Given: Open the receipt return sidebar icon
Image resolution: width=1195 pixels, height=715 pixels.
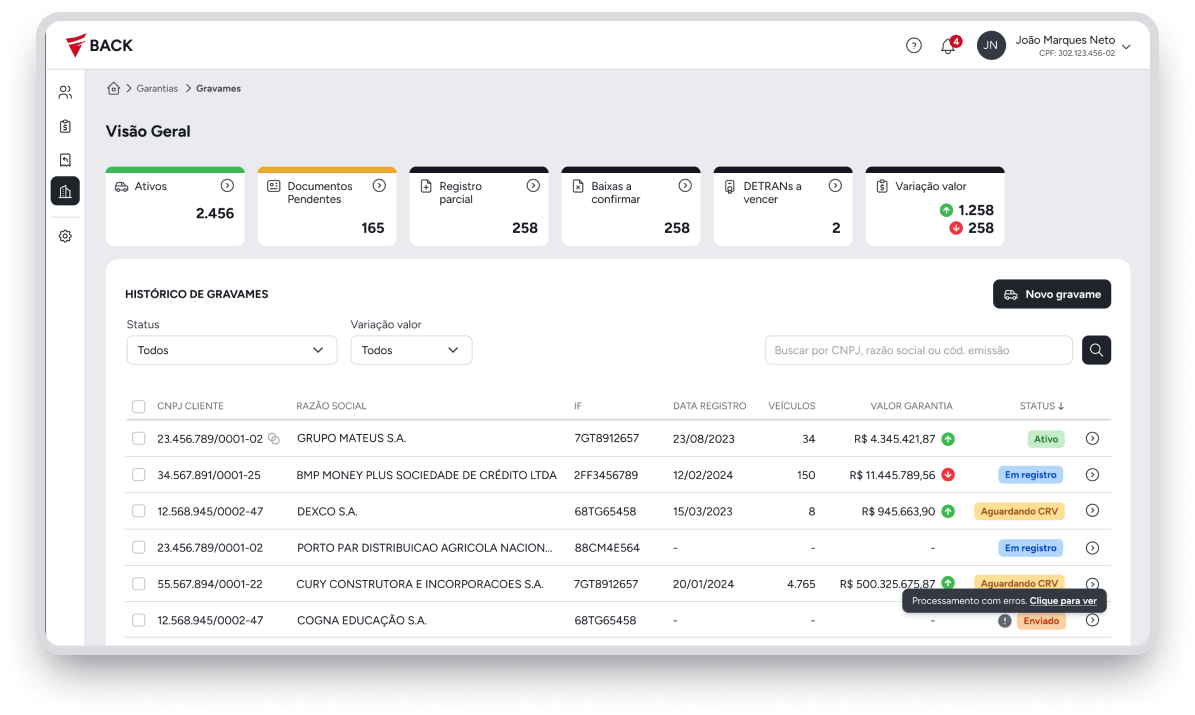Looking at the screenshot, I should (66, 159).
